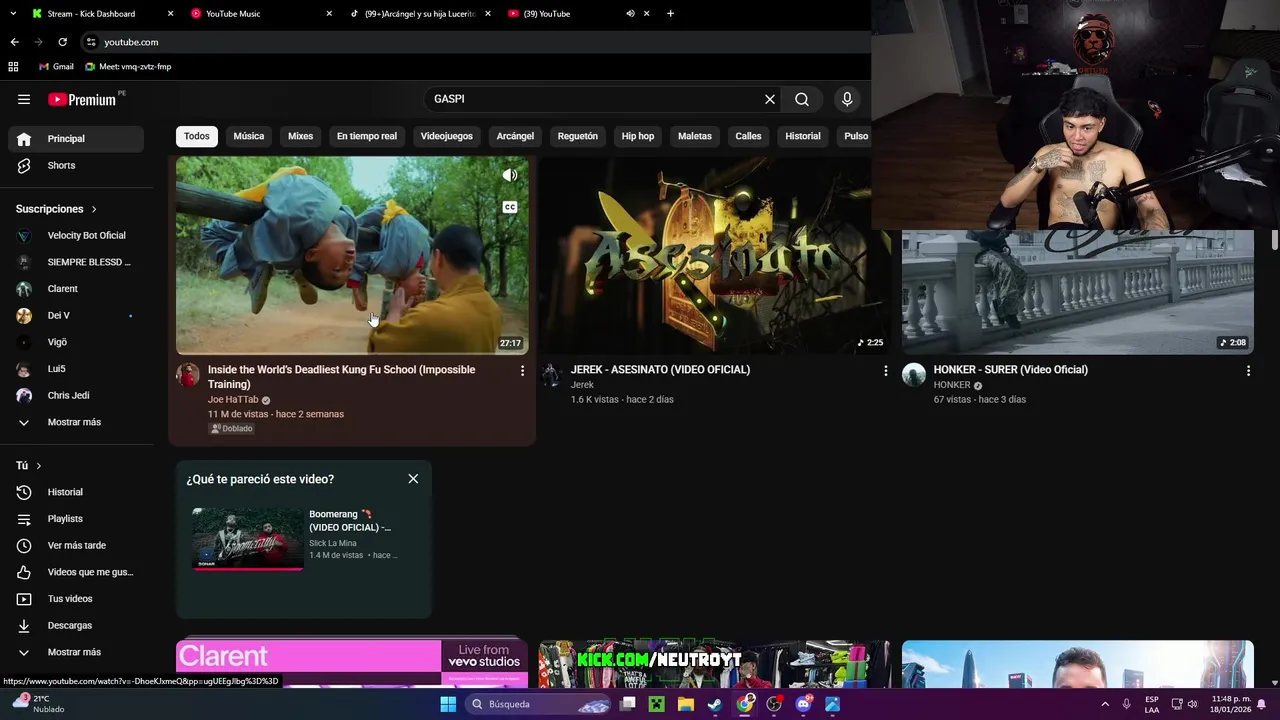Open more options for HONKER - SURER video

pos(1248,371)
